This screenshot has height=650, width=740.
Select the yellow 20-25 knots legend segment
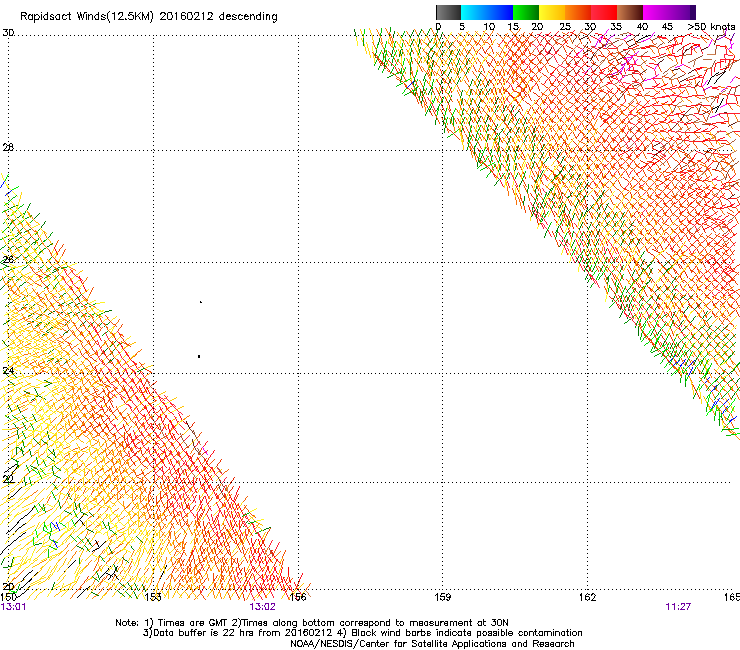click(x=552, y=12)
